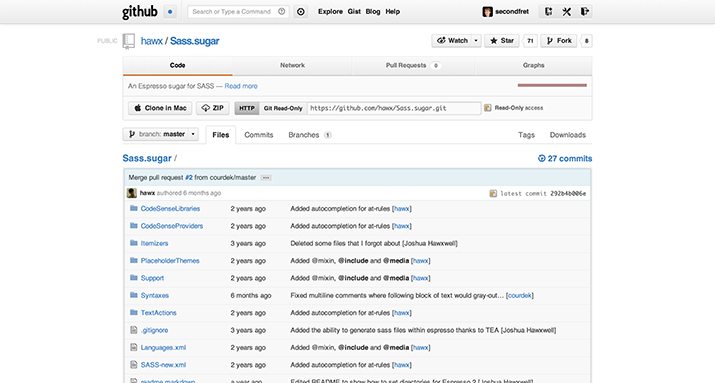Click Clone in Mac button
The height and width of the screenshot is (383, 715).
click(160, 108)
